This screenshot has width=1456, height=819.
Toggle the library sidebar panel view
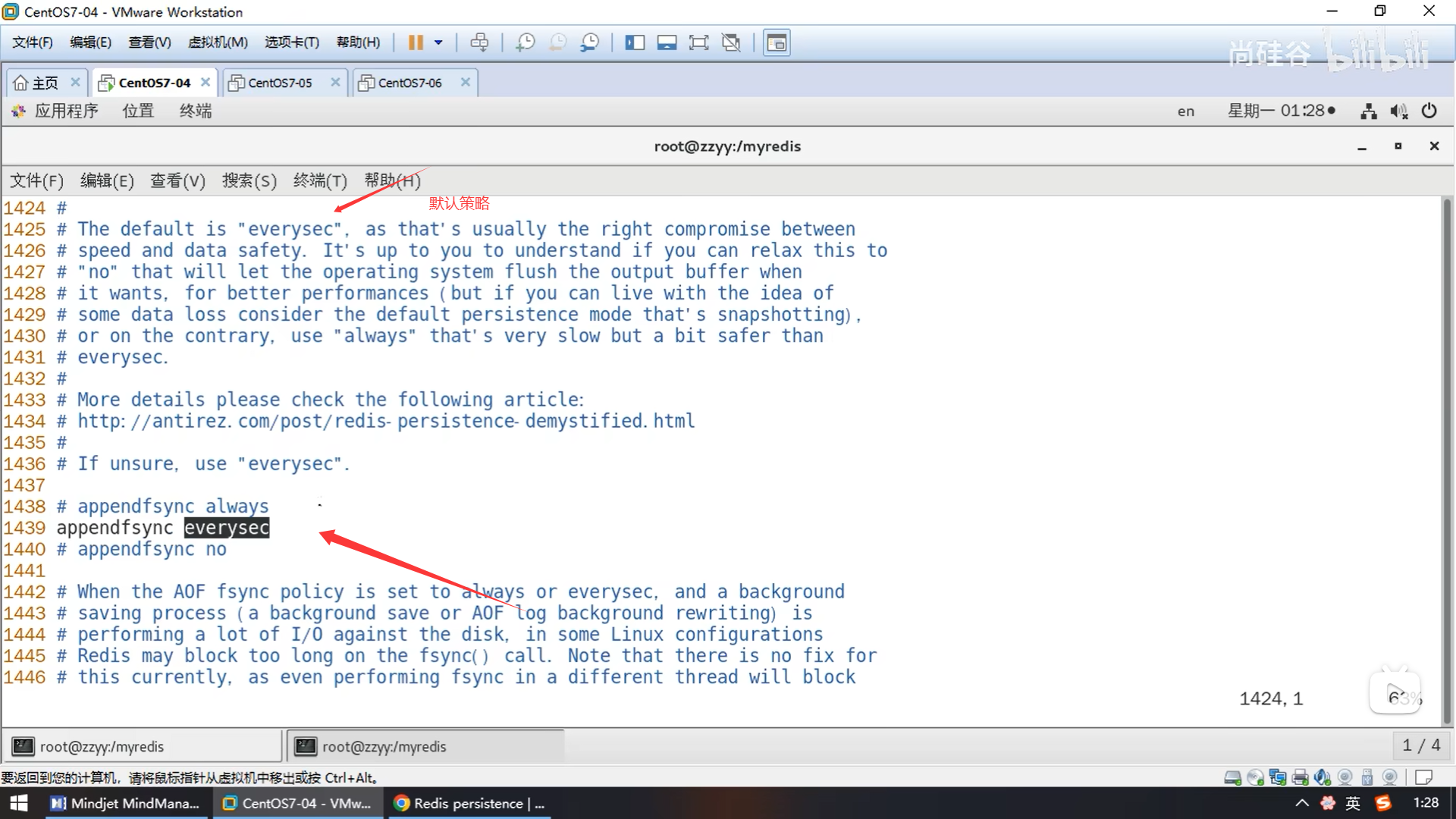(635, 42)
